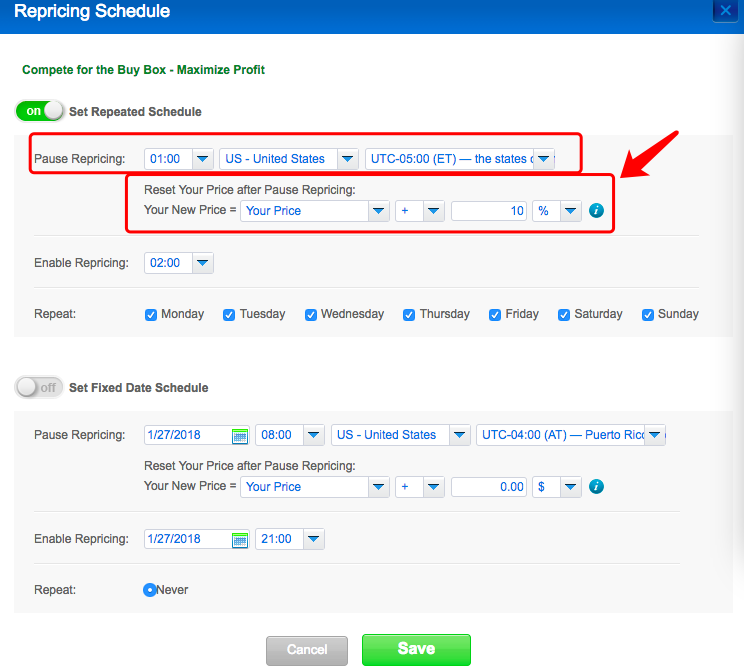Uncheck the Thursday repeat checkbox

coord(409,315)
